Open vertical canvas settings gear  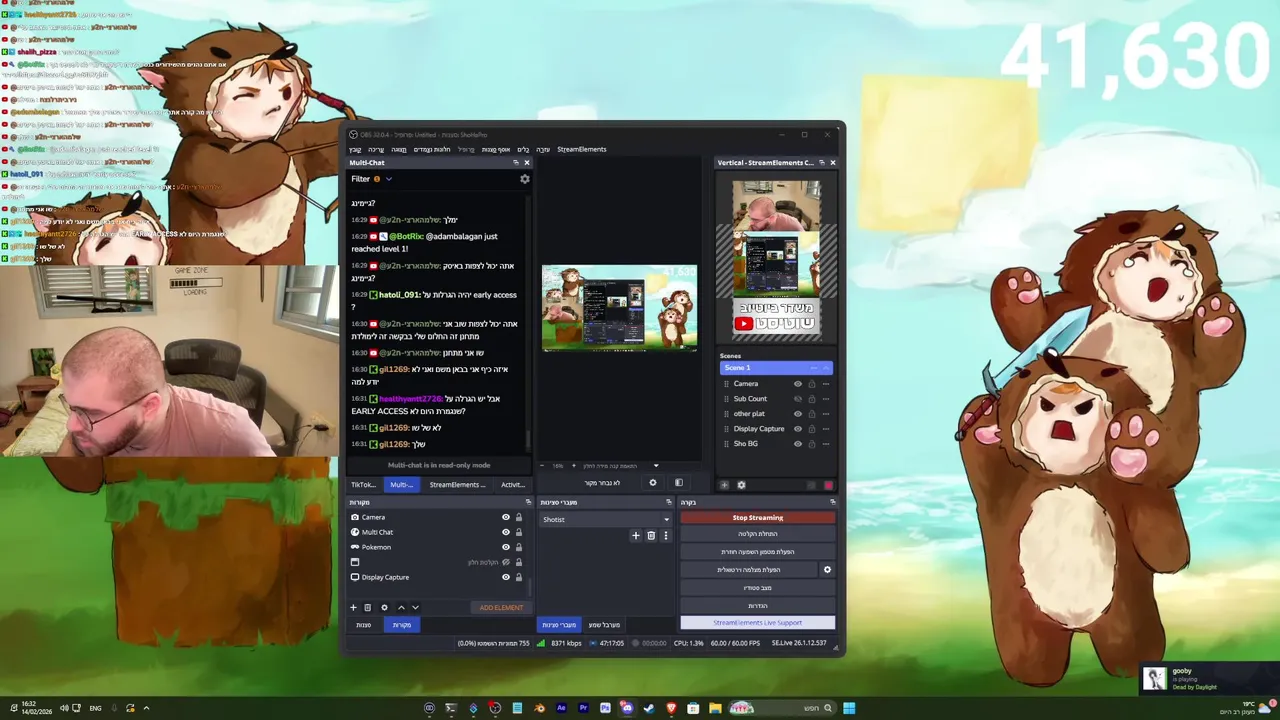[741, 485]
